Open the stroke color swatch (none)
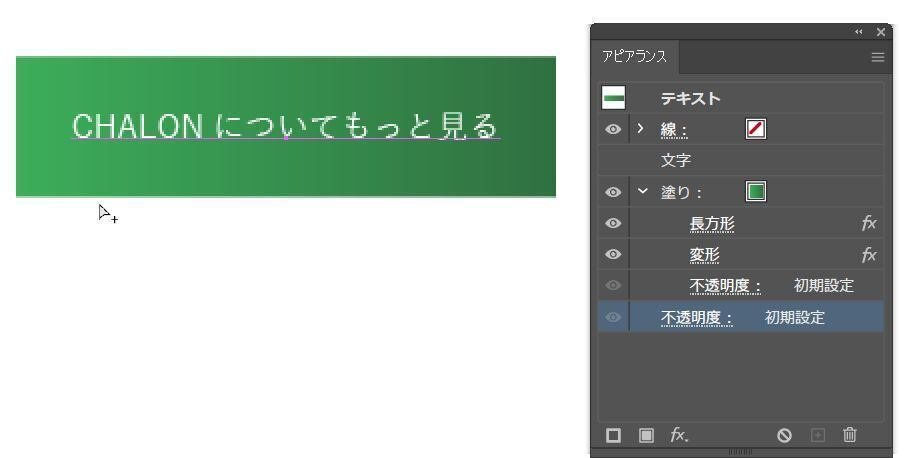 756,129
